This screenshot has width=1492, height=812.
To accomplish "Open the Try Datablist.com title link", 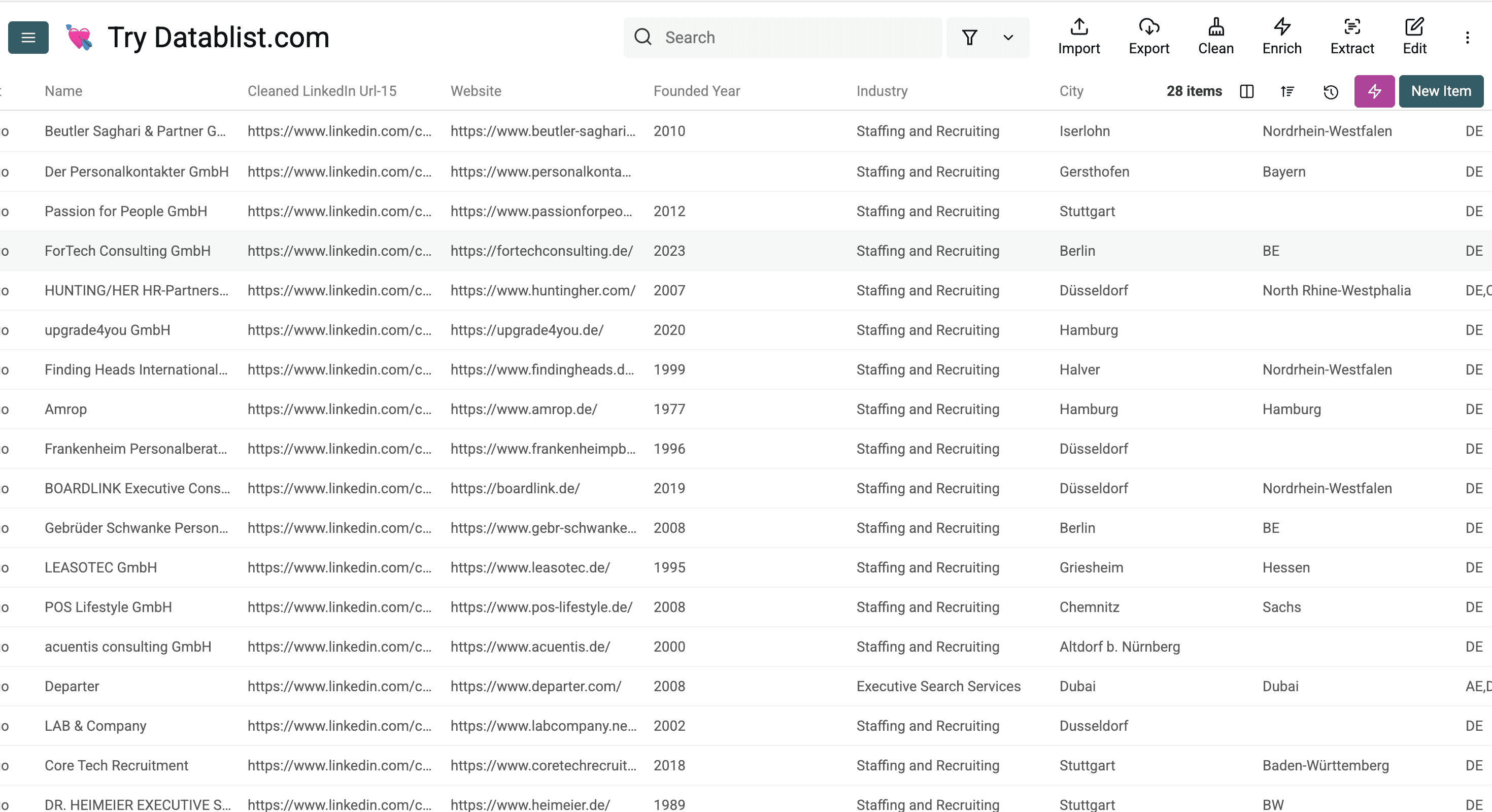I will point(218,37).
